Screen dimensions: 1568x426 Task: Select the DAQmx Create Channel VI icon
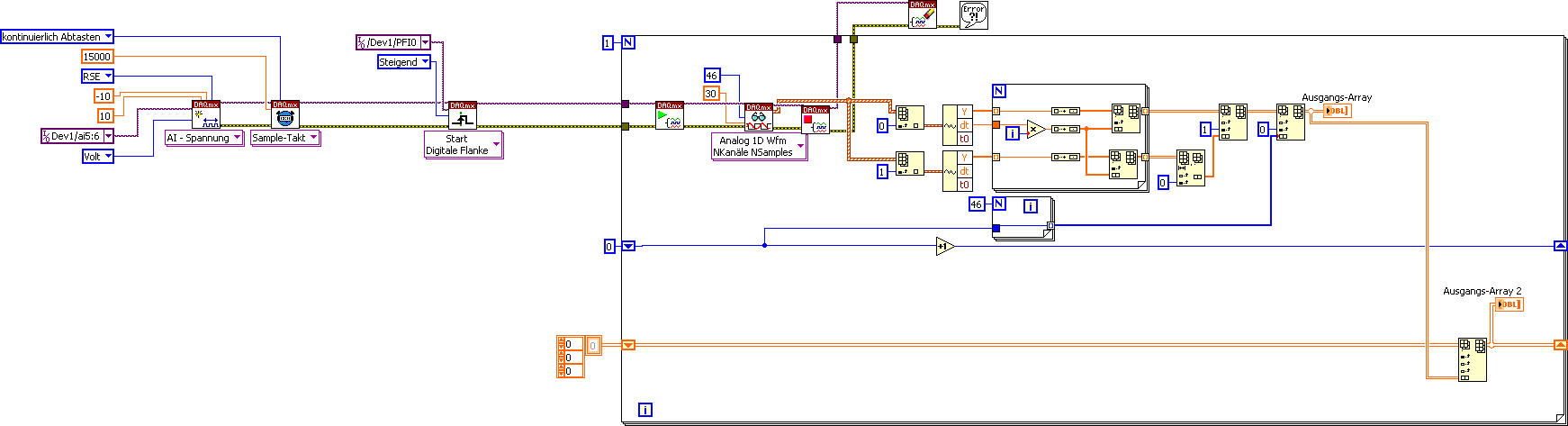click(x=206, y=115)
